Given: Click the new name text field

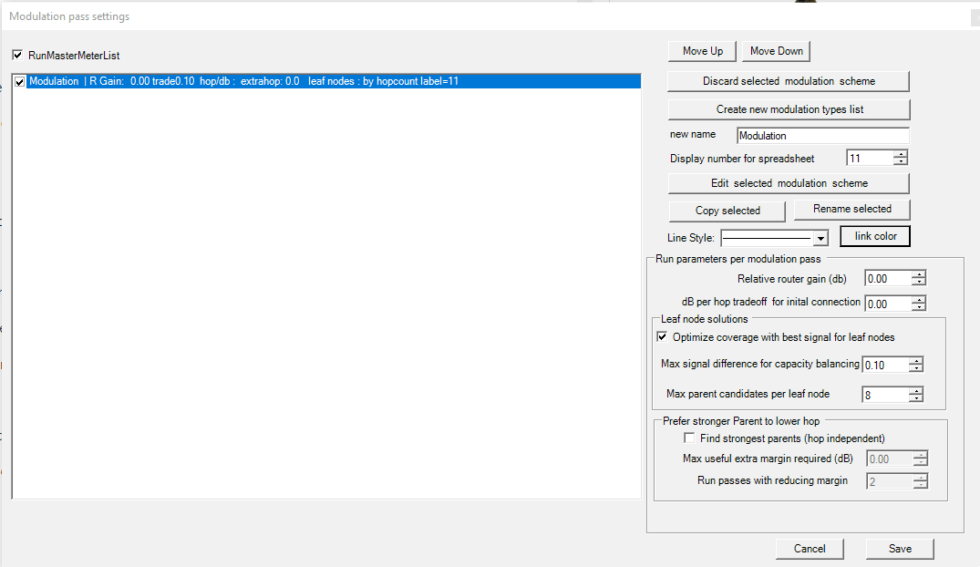Looking at the screenshot, I should click(822, 135).
